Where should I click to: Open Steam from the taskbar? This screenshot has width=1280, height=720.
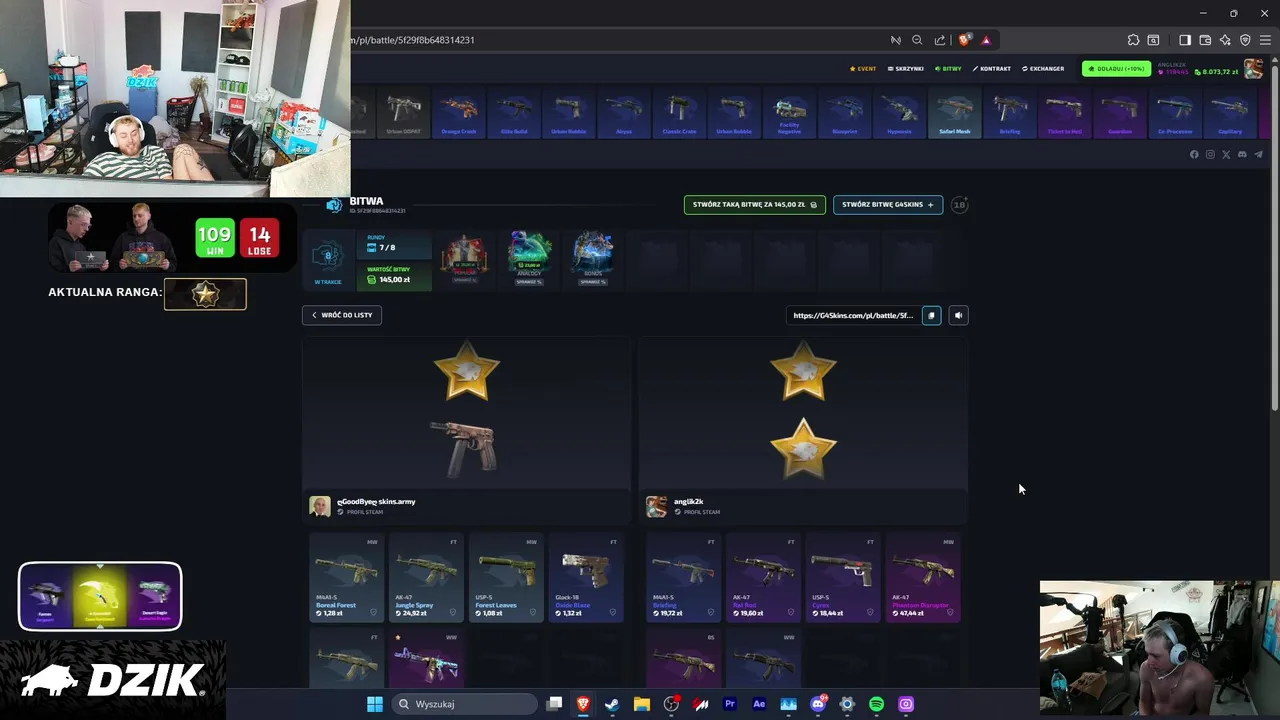612,704
